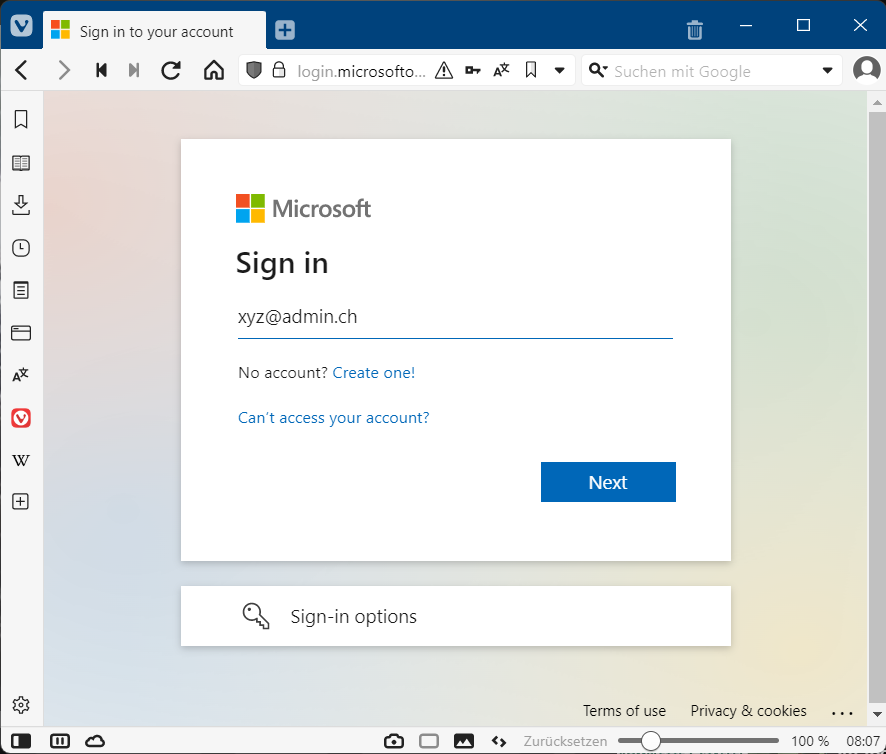Screen dimensions: 886x754
Task: Click the blue Next button
Action: (608, 482)
